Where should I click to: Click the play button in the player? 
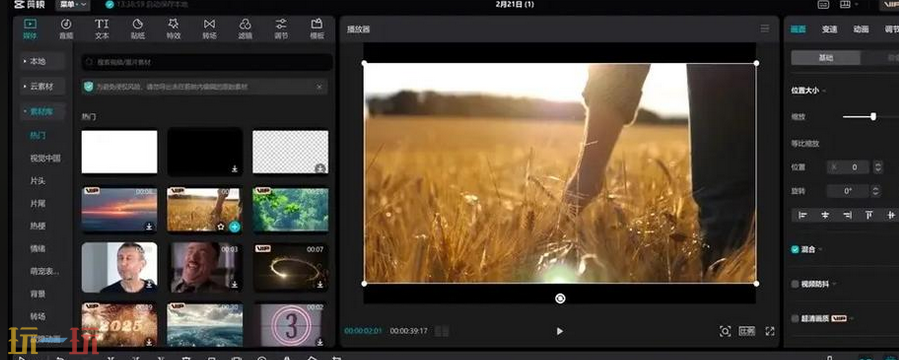[x=560, y=331]
